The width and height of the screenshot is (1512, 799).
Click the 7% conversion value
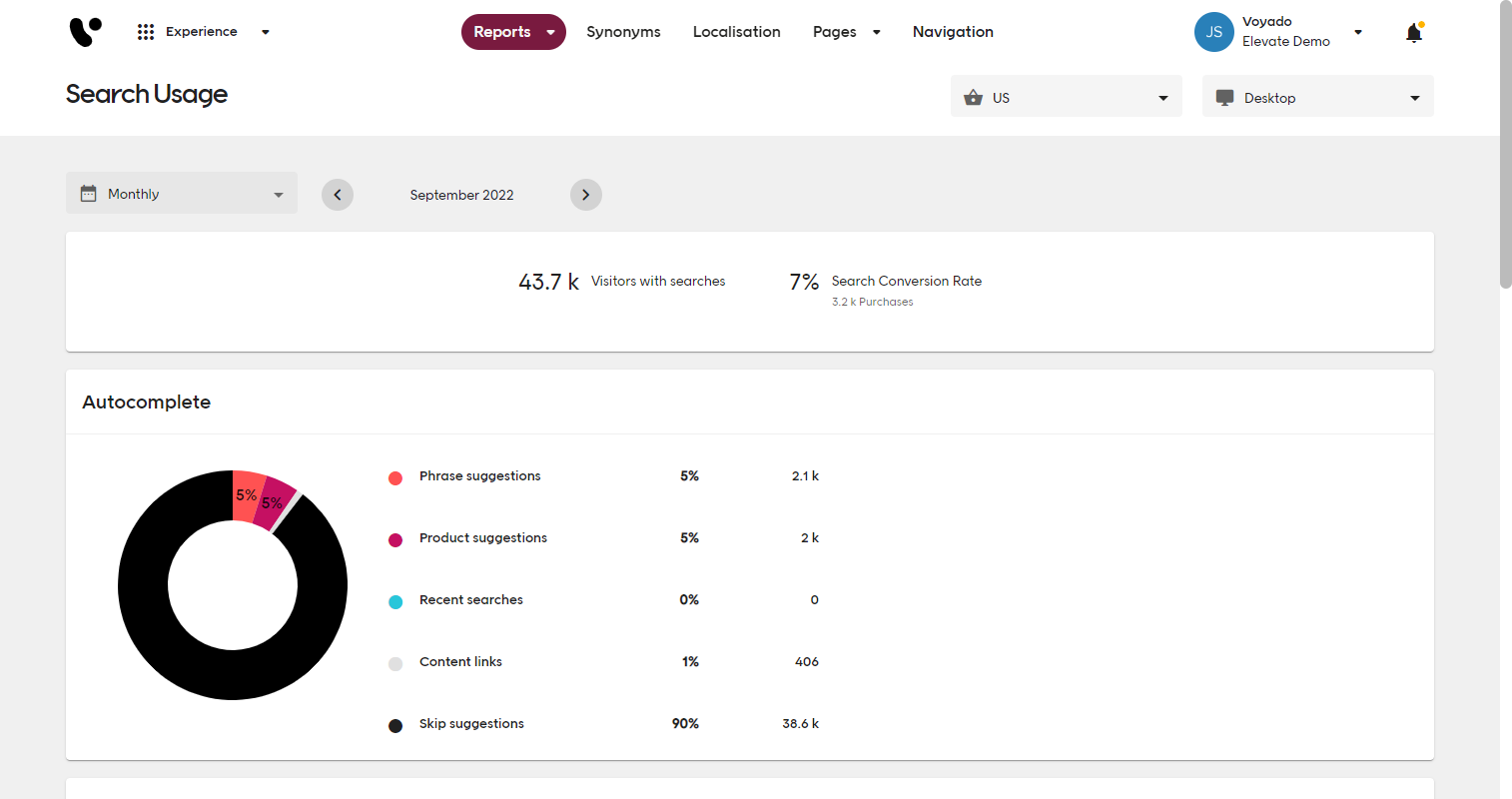(804, 282)
